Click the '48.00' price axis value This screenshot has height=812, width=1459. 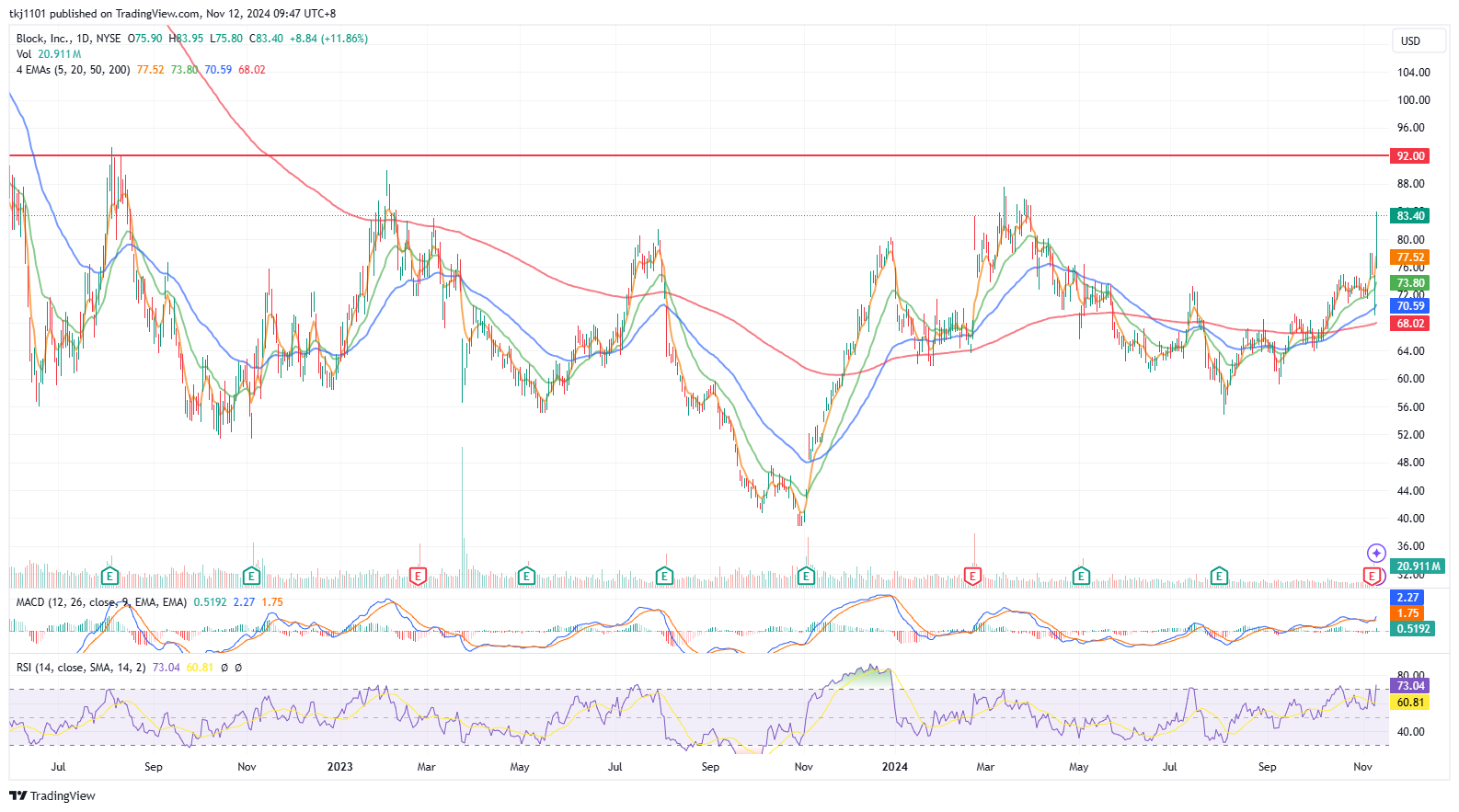point(1410,463)
